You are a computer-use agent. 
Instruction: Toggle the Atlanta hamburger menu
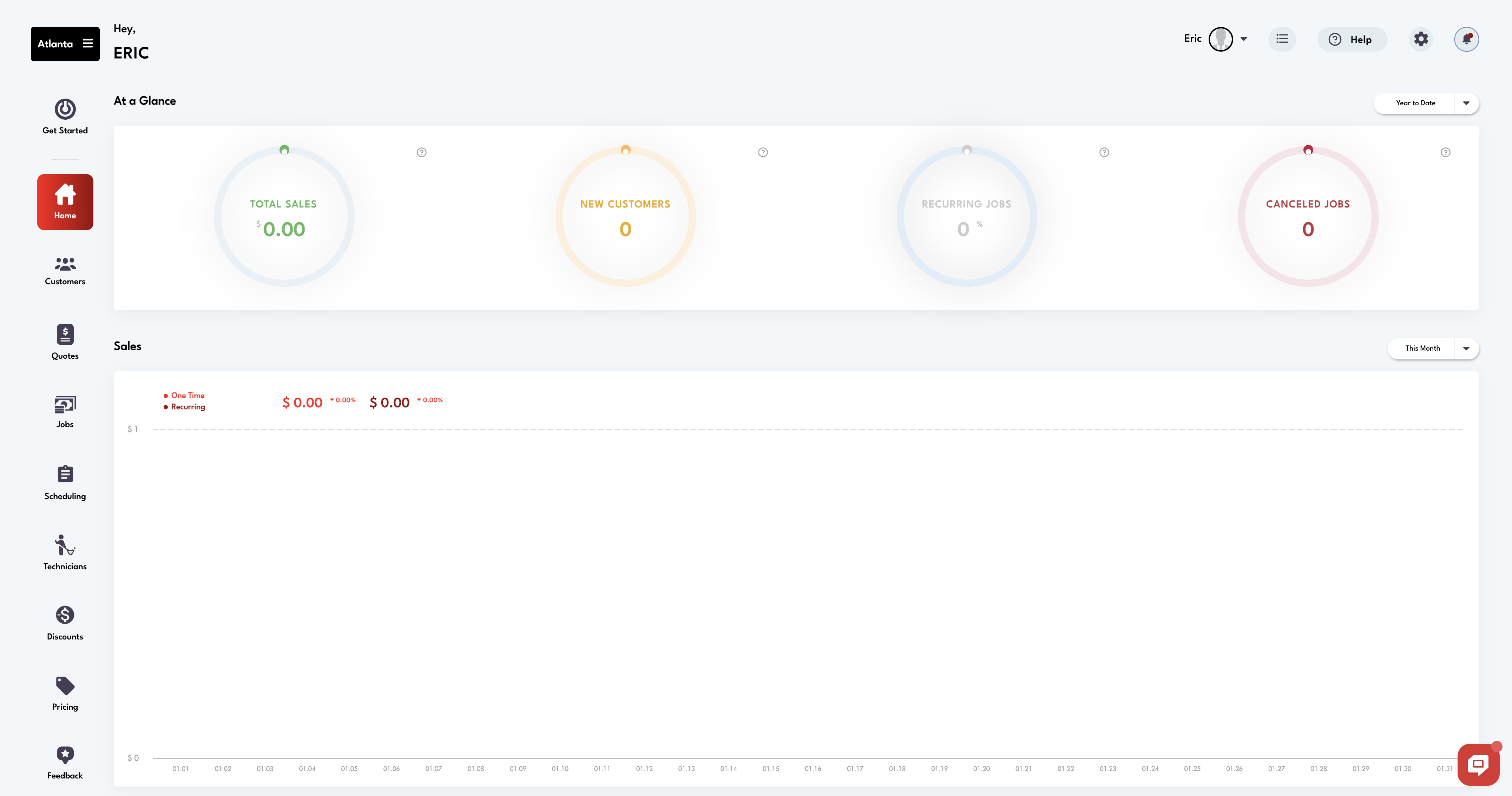point(87,44)
